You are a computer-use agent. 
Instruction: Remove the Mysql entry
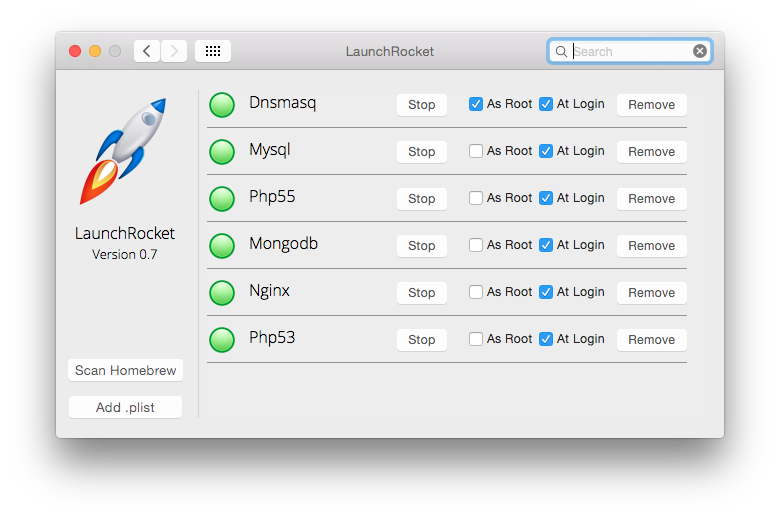(x=651, y=151)
